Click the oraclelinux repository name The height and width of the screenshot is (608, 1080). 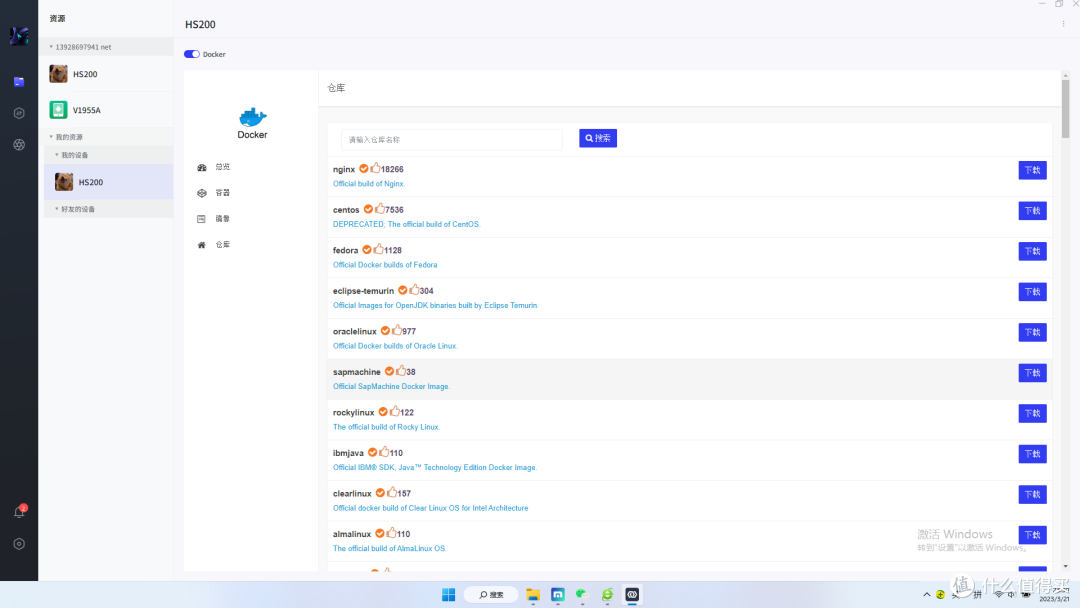tap(355, 331)
